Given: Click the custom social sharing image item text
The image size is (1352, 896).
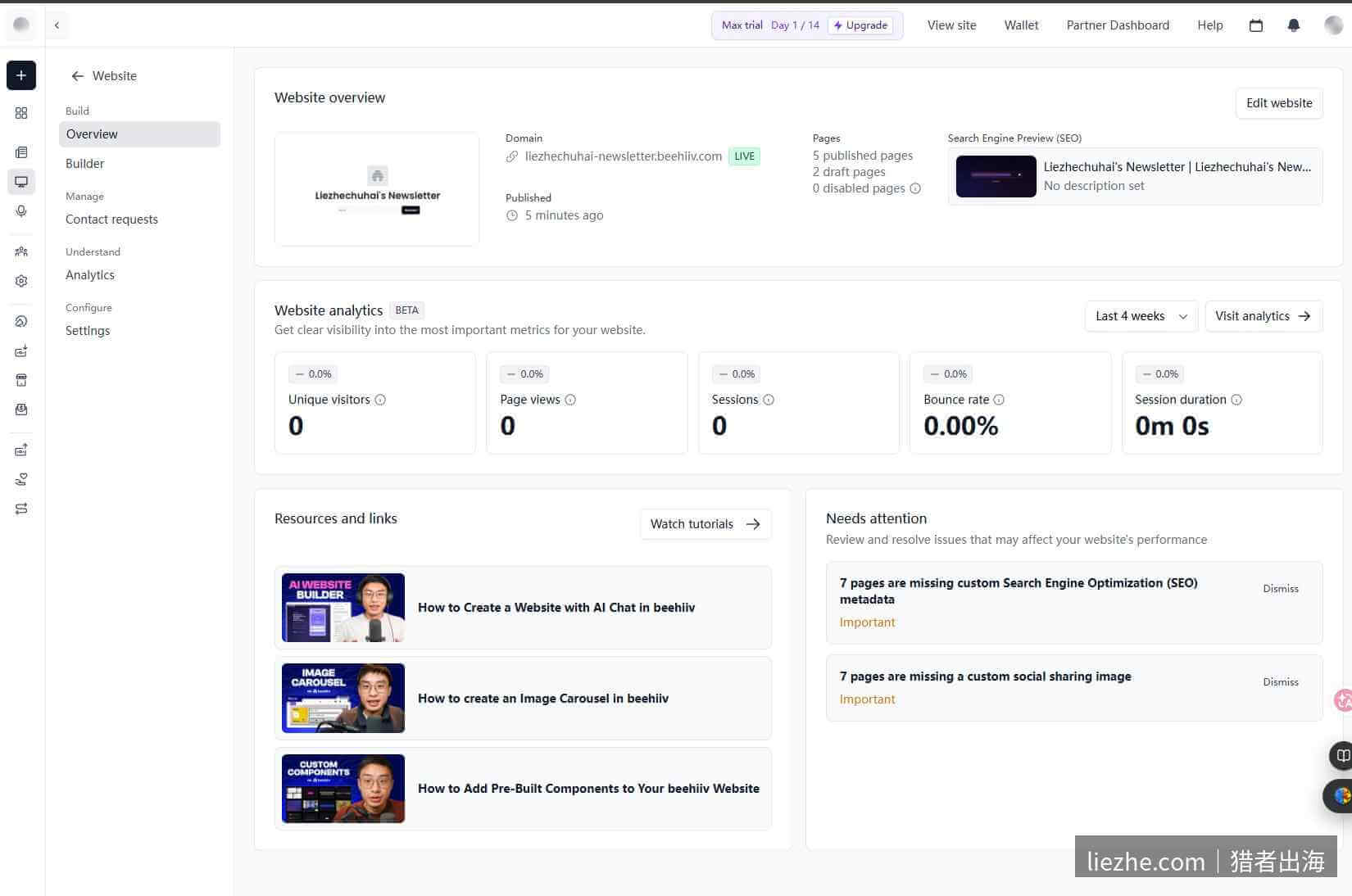Looking at the screenshot, I should pos(985,677).
